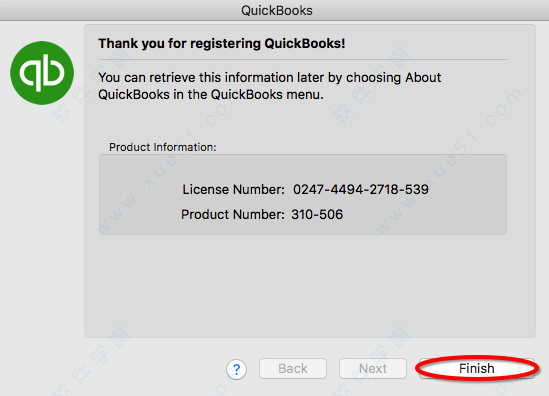The width and height of the screenshot is (549, 396).
Task: Go to the previous step with Back
Action: (x=293, y=368)
